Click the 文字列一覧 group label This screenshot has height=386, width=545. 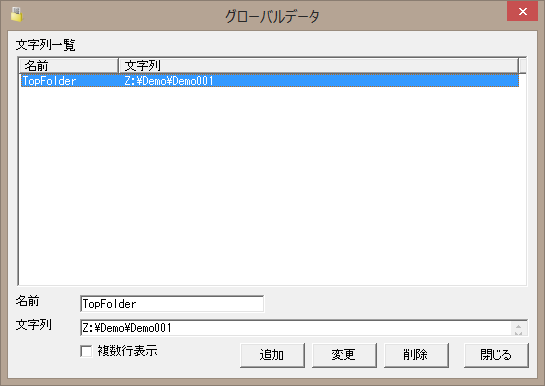tap(46, 45)
